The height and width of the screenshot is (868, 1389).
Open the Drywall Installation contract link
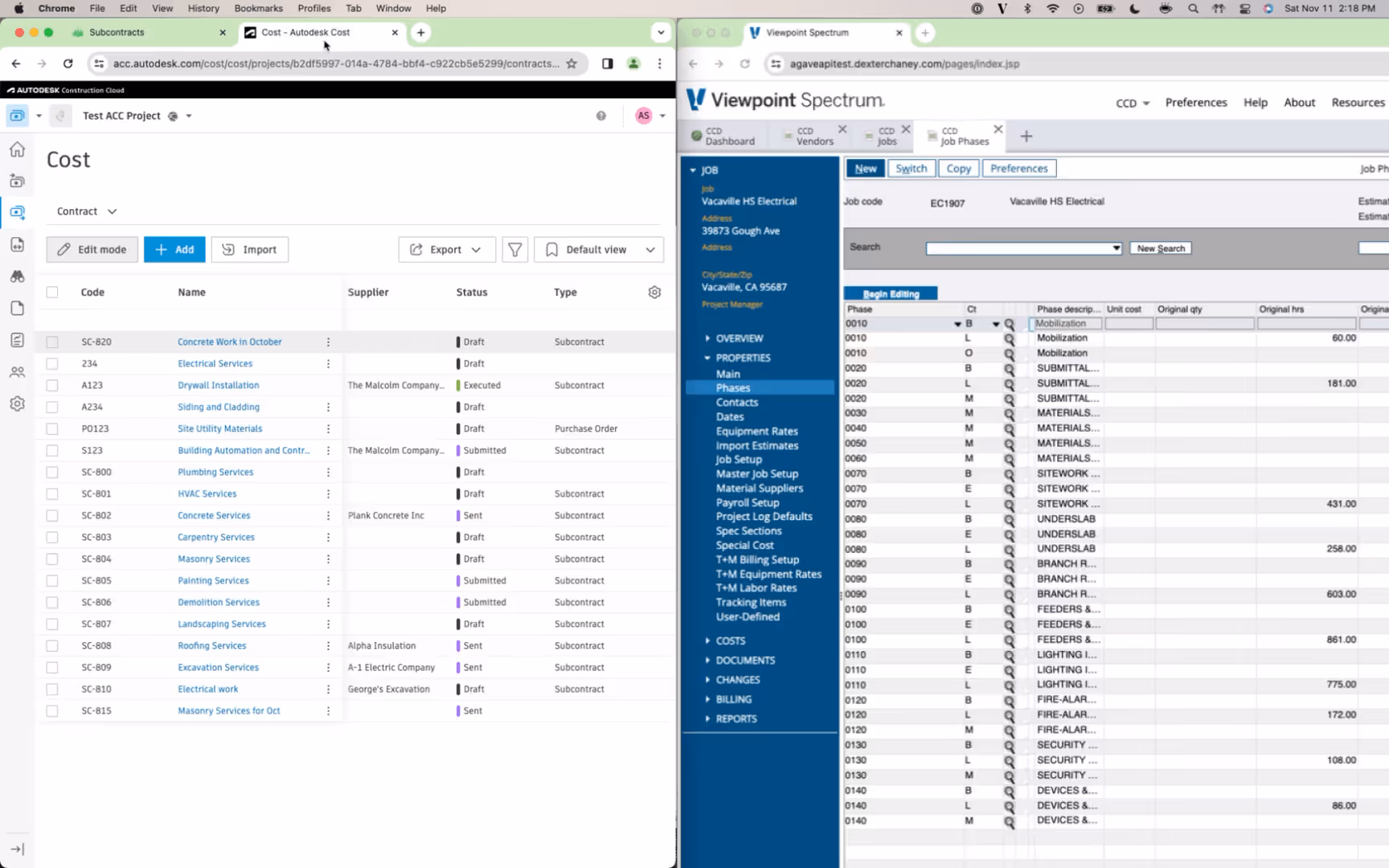click(218, 385)
